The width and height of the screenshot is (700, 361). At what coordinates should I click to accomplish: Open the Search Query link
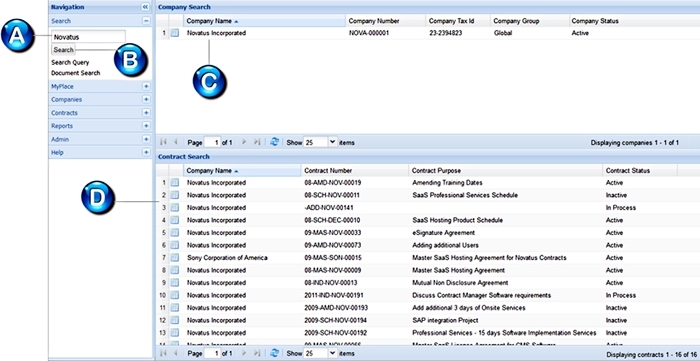coord(70,62)
